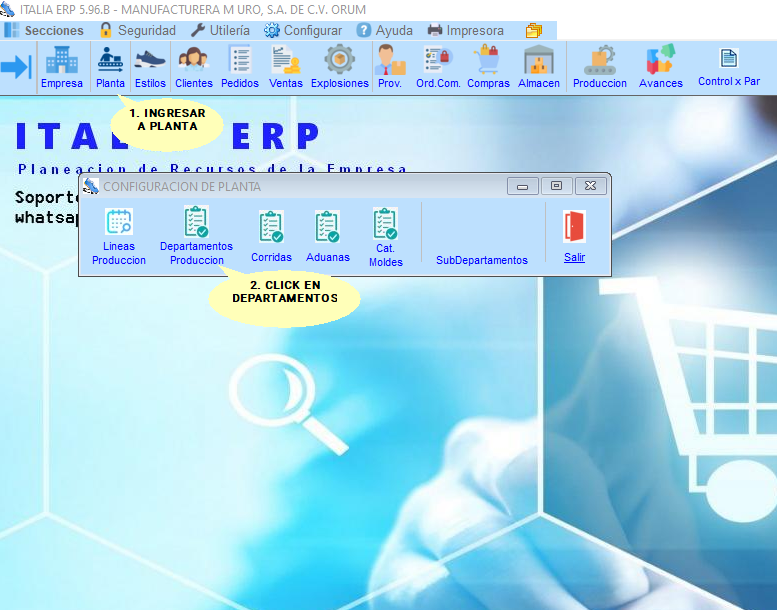
Task: Click the red Salir door icon
Action: 574,226
